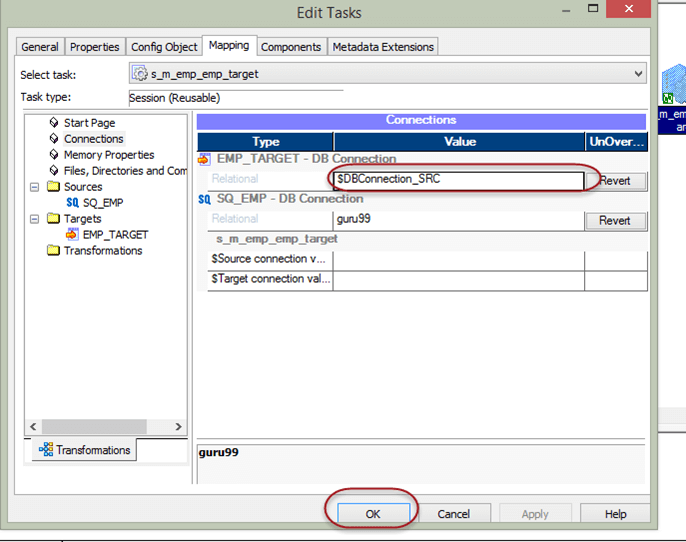This screenshot has height=542, width=686.
Task: Collapse the Targets tree node
Action: pos(35,219)
